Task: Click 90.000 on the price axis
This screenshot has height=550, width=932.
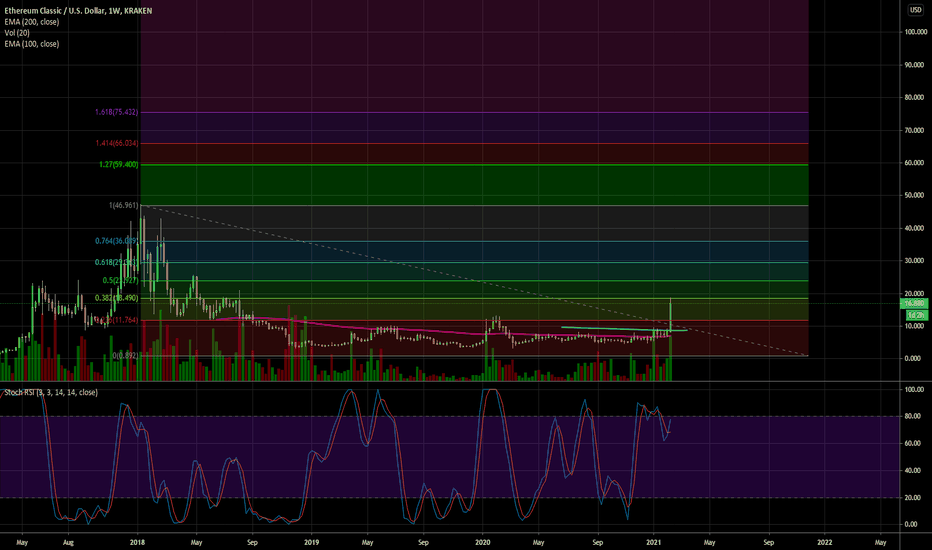Action: click(914, 65)
